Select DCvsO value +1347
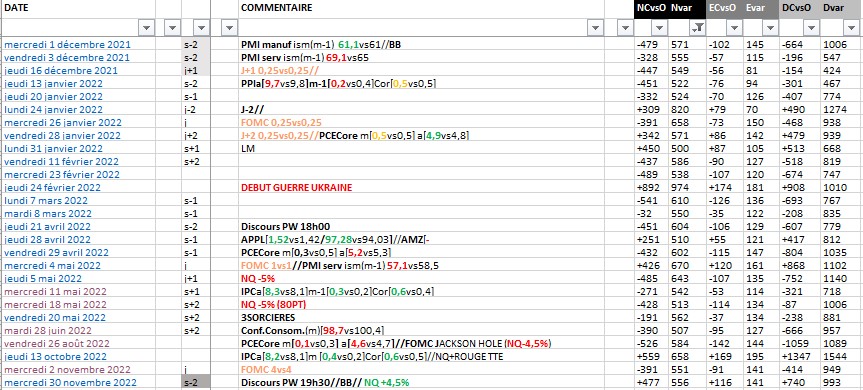Image resolution: width=863 pixels, height=390 pixels. (x=799, y=356)
